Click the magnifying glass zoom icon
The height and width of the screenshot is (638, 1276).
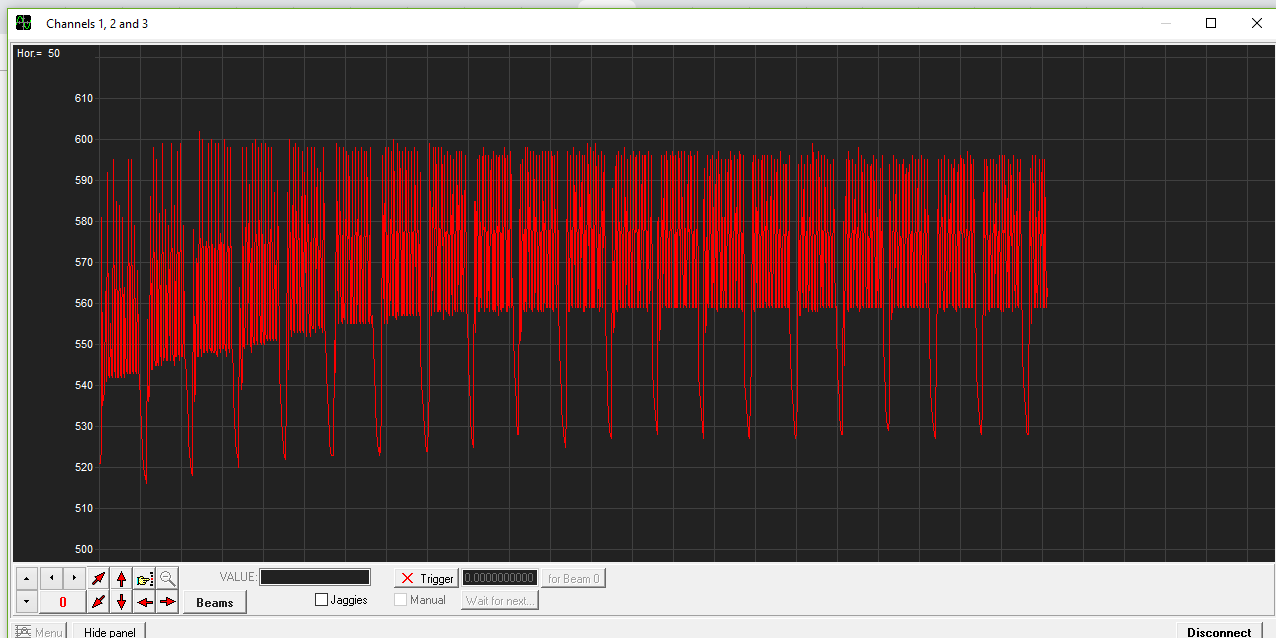click(x=167, y=578)
